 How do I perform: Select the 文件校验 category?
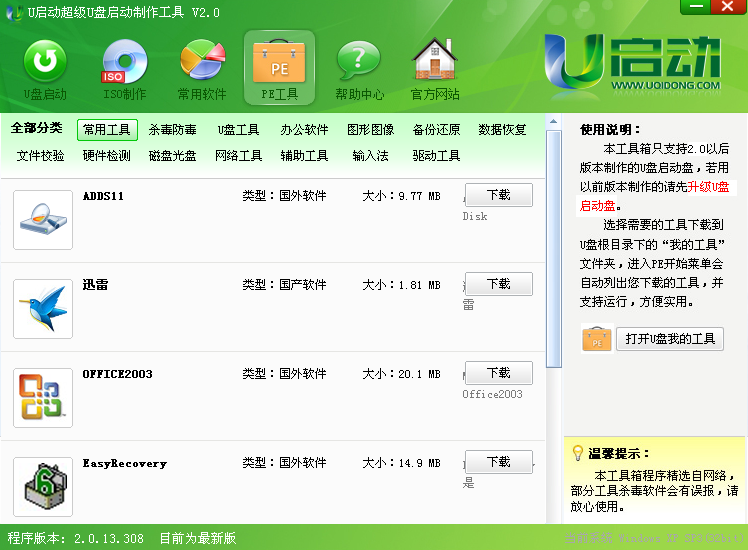pyautogui.click(x=41, y=156)
